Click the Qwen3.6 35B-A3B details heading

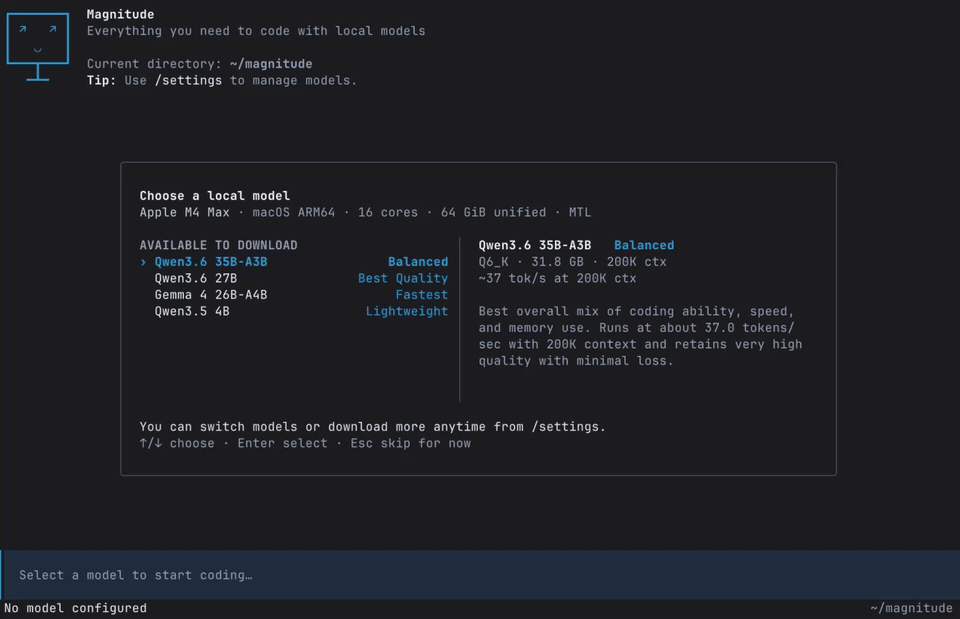coord(535,246)
